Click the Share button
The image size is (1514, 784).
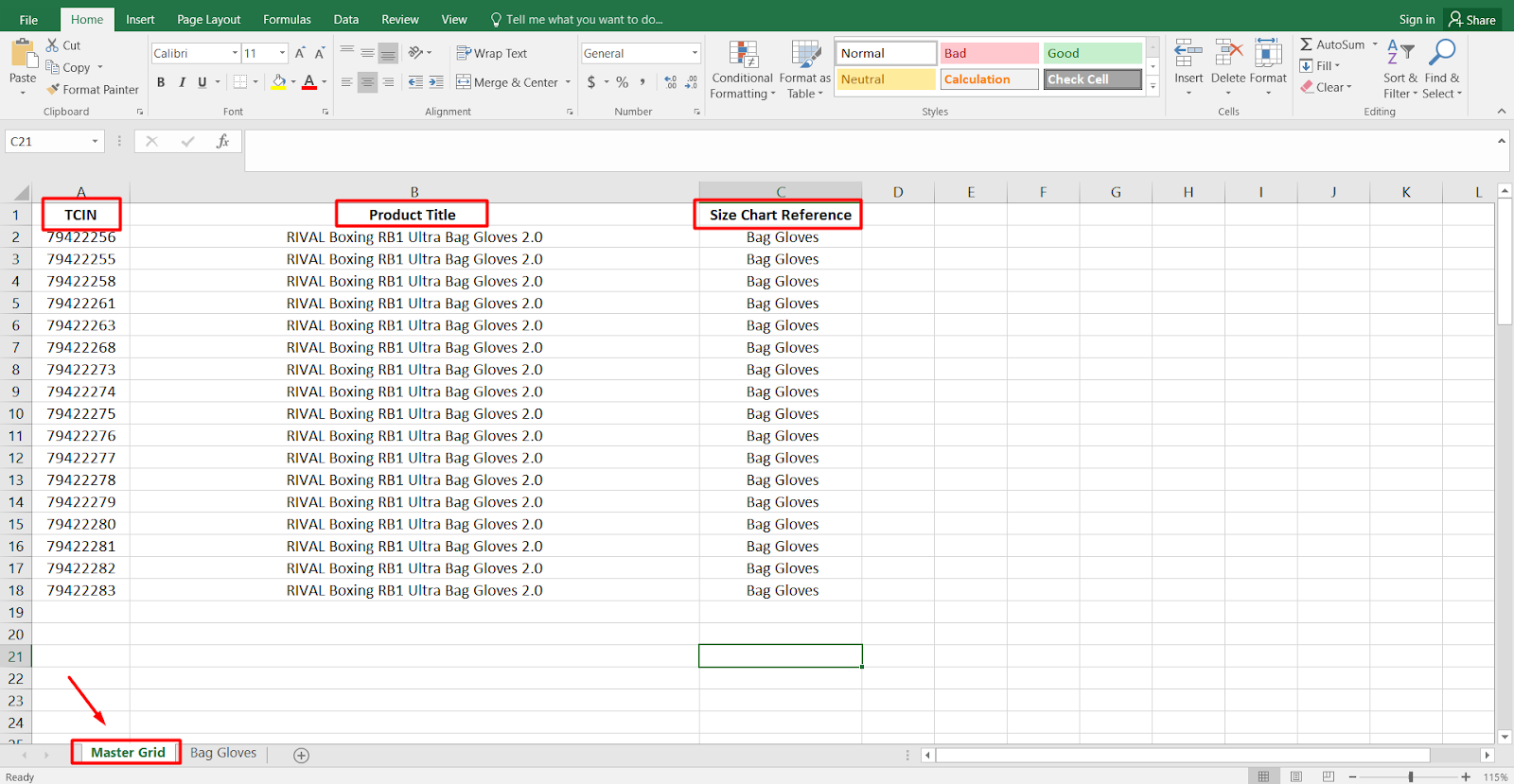coord(1472,19)
